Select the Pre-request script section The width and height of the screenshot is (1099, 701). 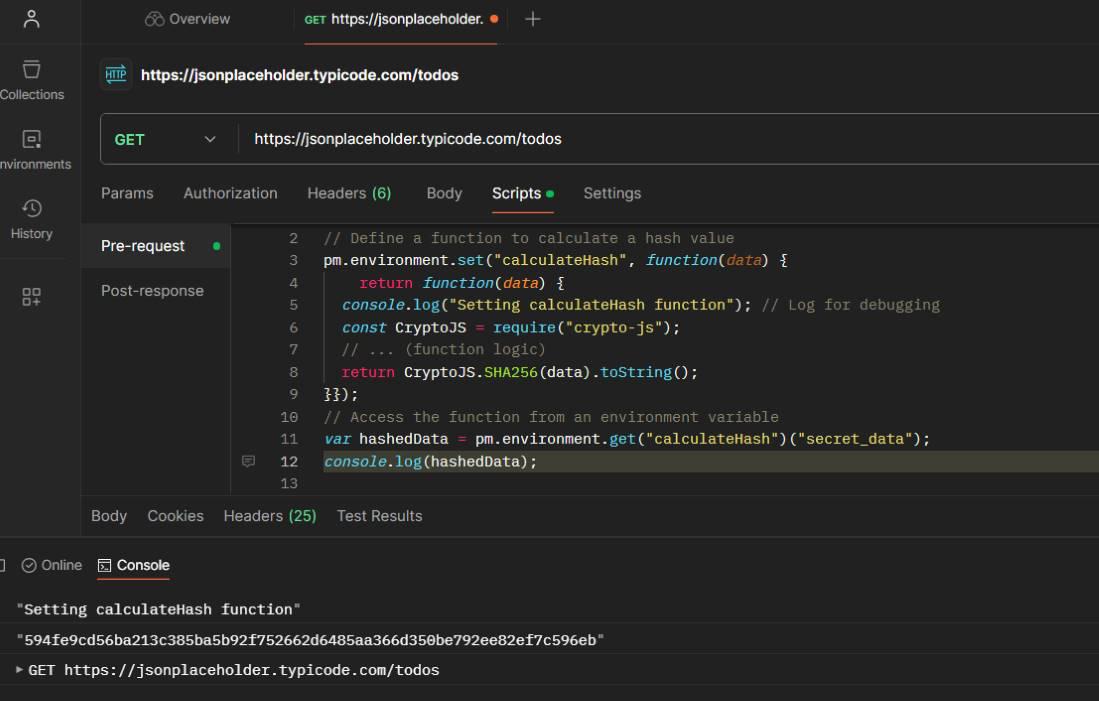click(143, 246)
